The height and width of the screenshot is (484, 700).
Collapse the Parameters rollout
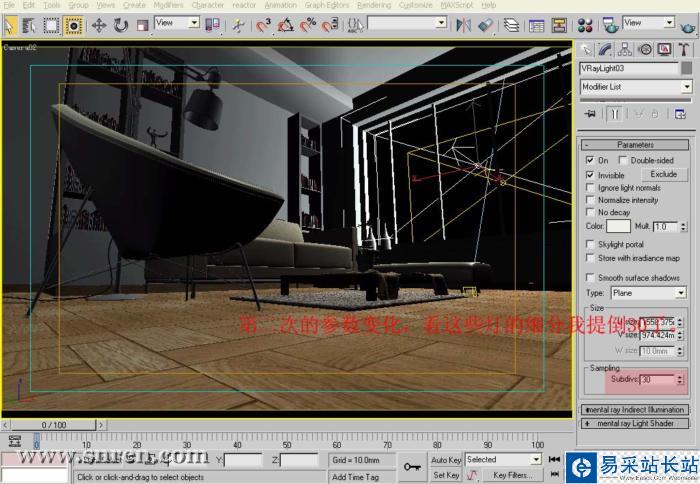coord(635,145)
